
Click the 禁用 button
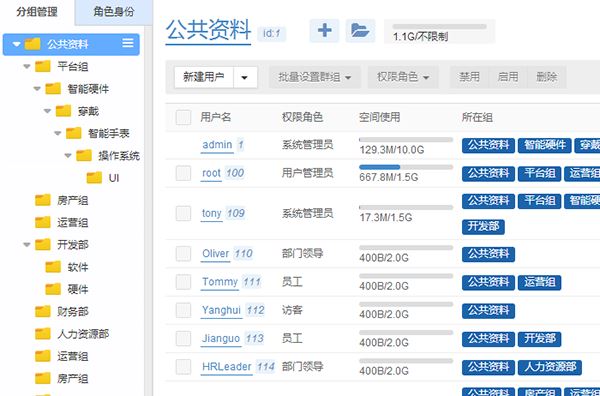coord(469,77)
